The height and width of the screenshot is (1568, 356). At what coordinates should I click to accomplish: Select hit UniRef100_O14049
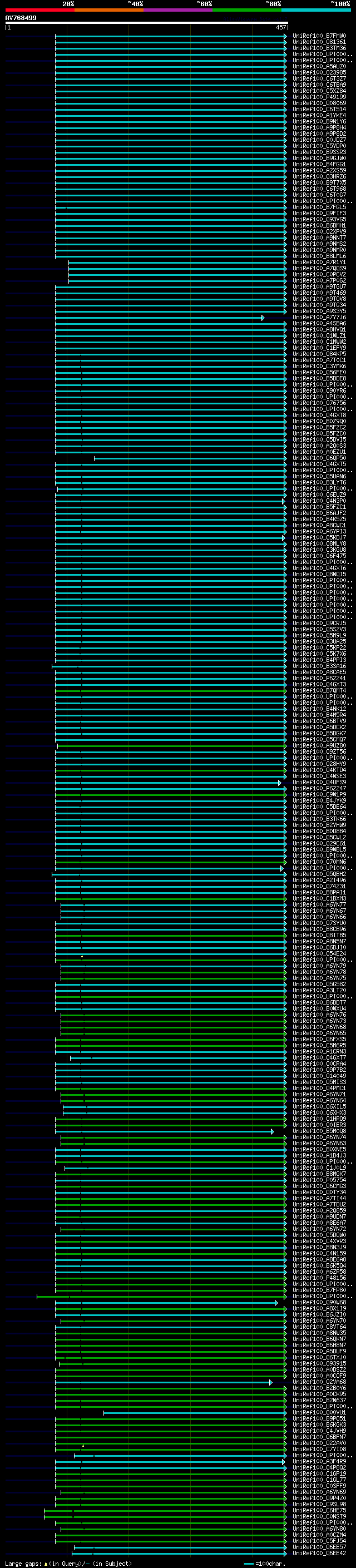coord(319,1076)
